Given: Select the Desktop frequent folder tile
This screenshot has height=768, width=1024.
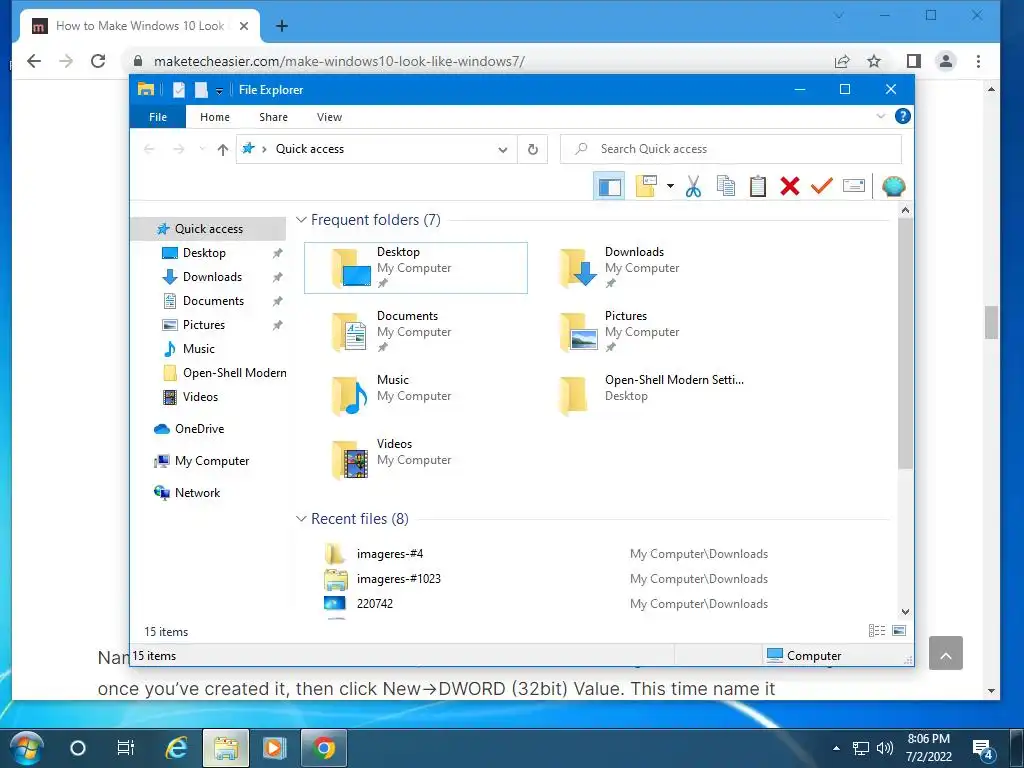Looking at the screenshot, I should coord(416,268).
